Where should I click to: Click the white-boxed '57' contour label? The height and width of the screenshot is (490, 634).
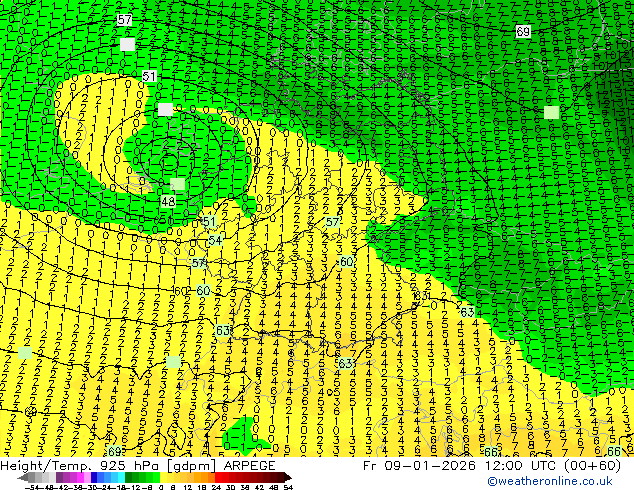(124, 19)
